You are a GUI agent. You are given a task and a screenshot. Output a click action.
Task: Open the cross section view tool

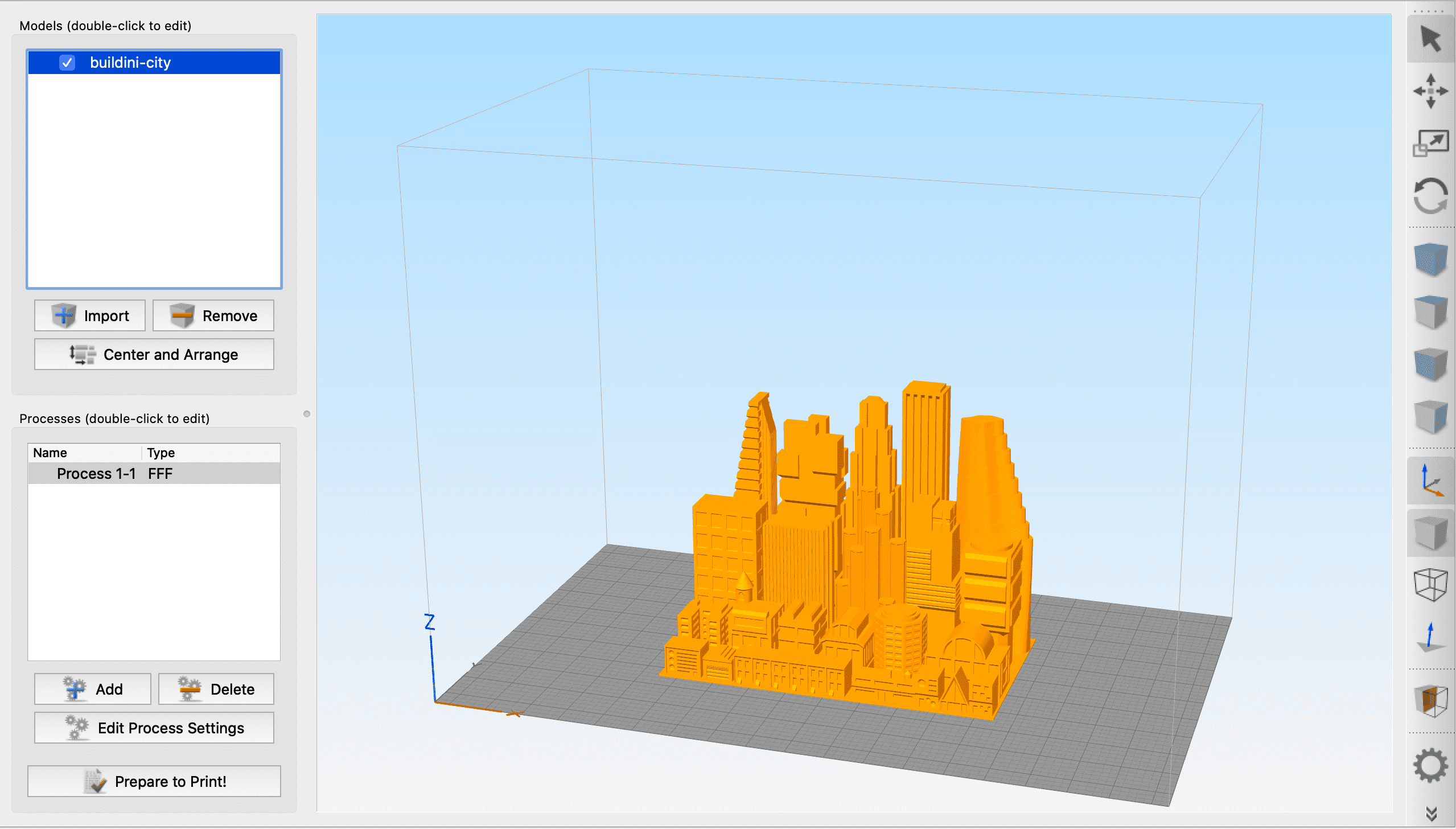[1430, 700]
